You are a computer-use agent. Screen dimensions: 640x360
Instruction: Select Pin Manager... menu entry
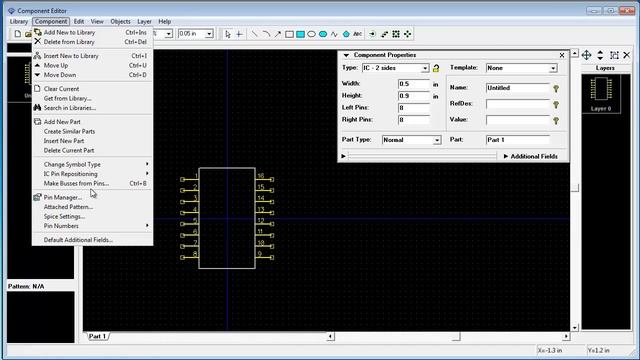92,197
